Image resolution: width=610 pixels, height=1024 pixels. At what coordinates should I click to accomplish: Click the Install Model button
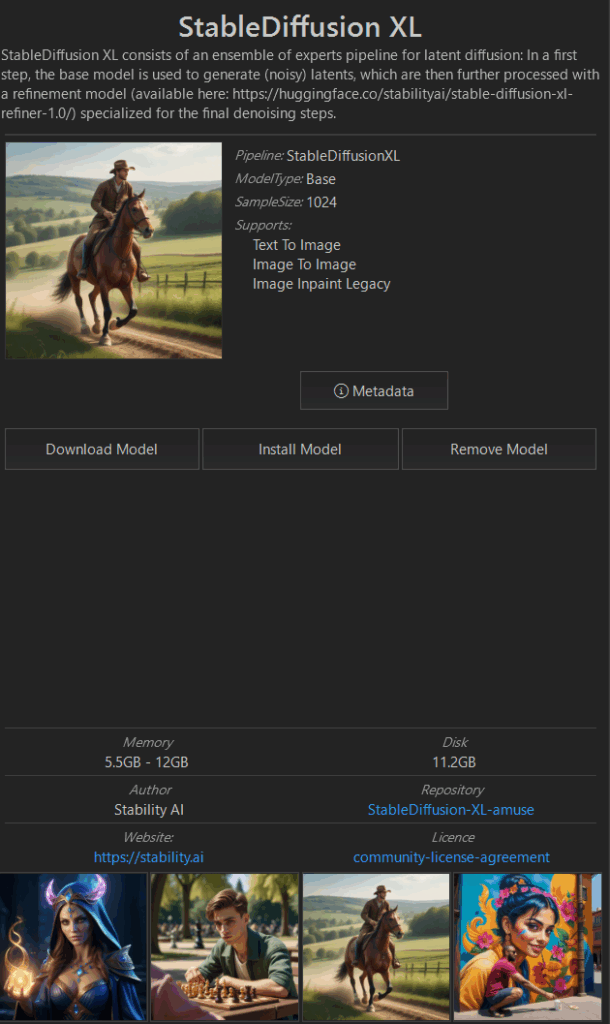[300, 449]
